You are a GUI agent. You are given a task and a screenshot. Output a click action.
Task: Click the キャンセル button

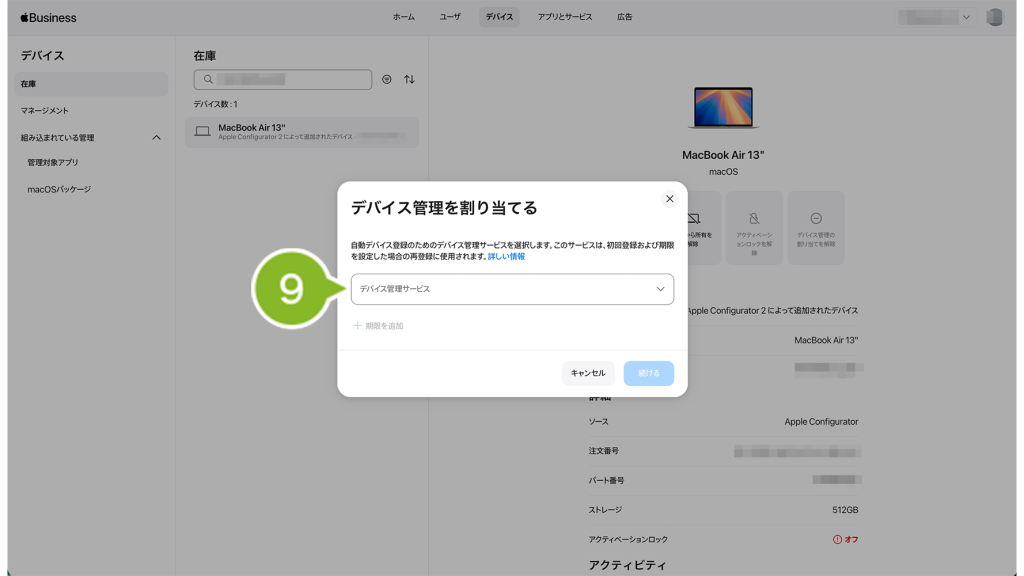pyautogui.click(x=588, y=373)
